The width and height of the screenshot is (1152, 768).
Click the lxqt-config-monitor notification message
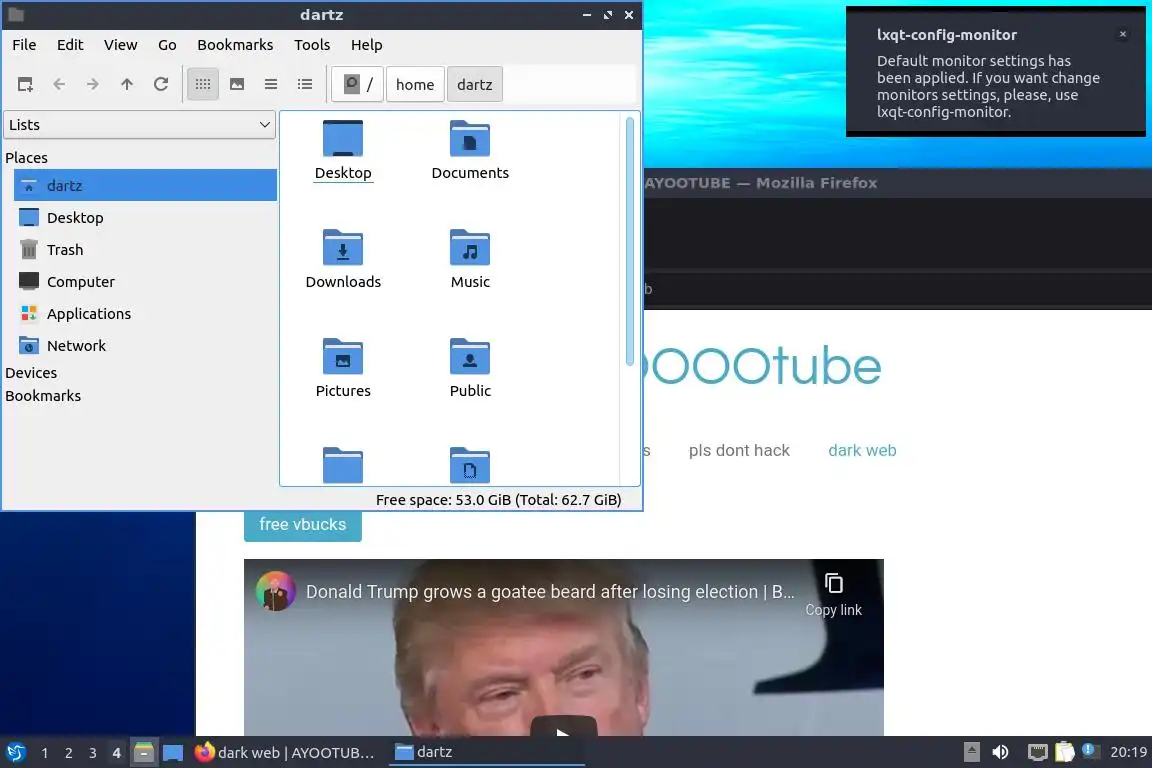point(988,86)
